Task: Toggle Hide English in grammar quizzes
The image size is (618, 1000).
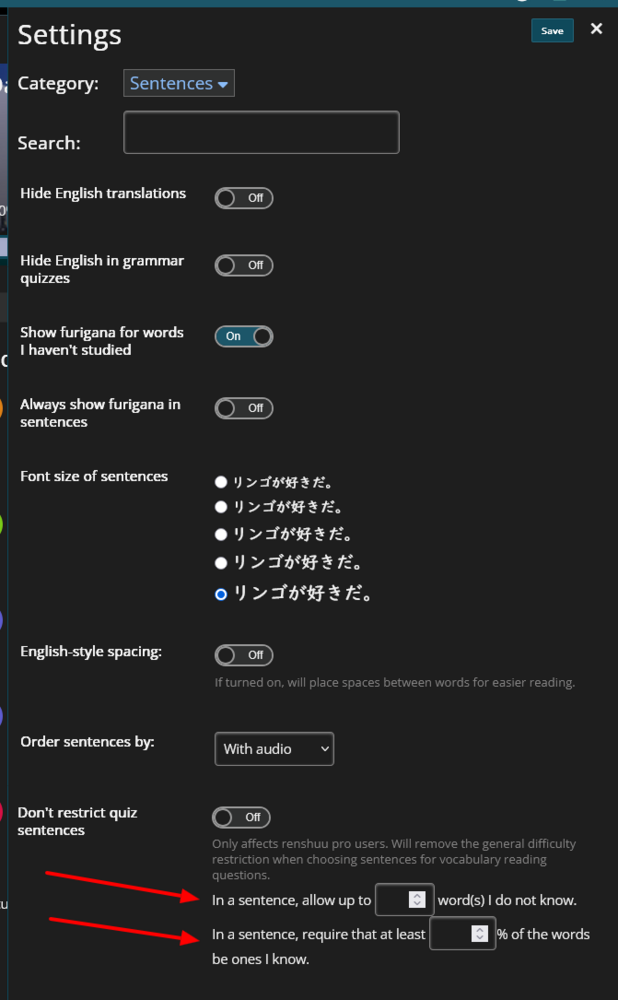Action: coord(244,265)
